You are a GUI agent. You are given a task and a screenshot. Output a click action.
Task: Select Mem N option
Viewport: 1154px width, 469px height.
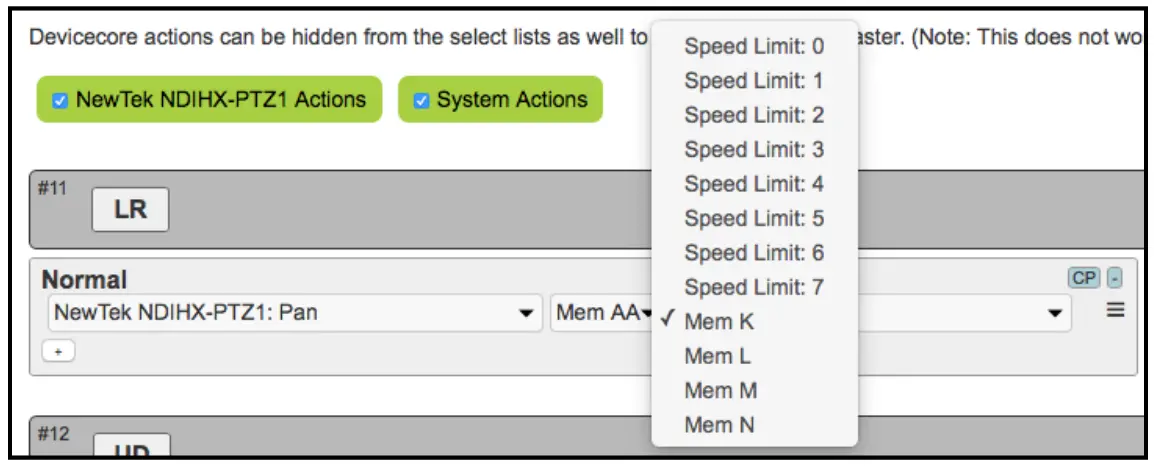(x=720, y=425)
